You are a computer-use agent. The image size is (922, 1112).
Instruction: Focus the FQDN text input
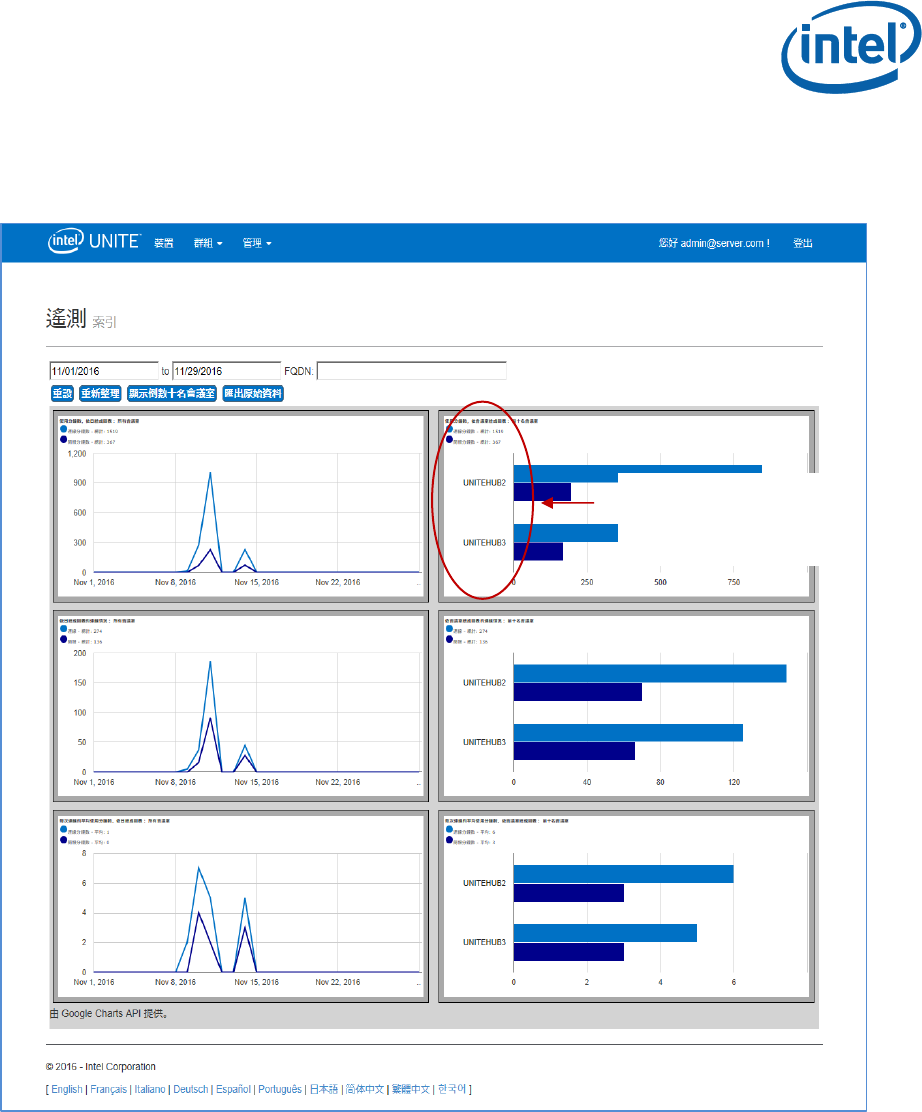coord(411,371)
